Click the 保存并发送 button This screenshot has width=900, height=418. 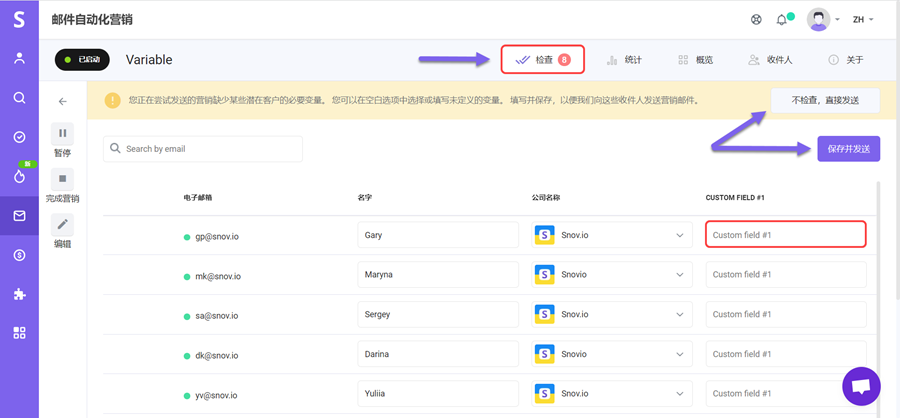click(x=848, y=149)
